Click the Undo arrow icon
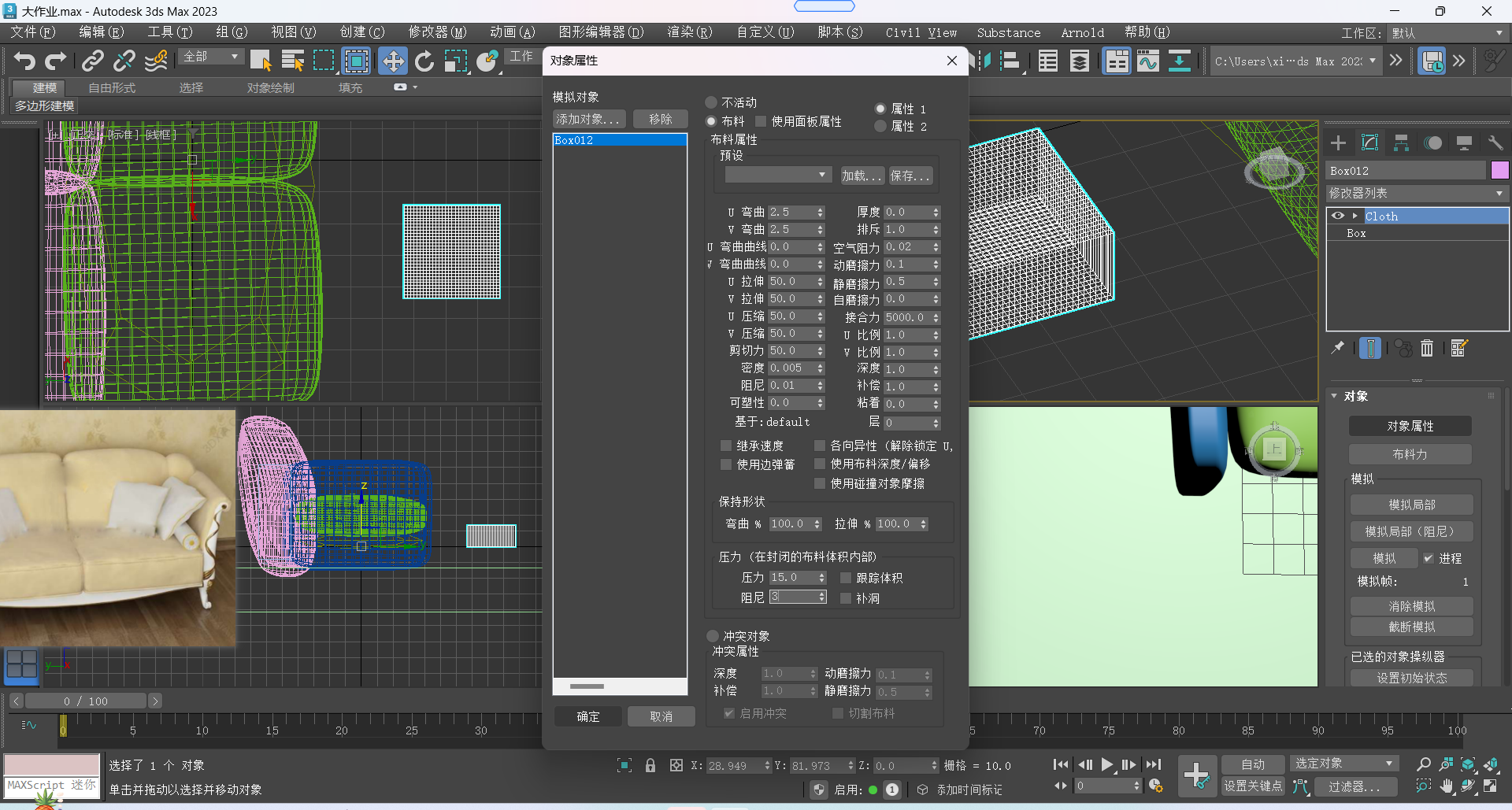The width and height of the screenshot is (1512, 810). coord(24,61)
